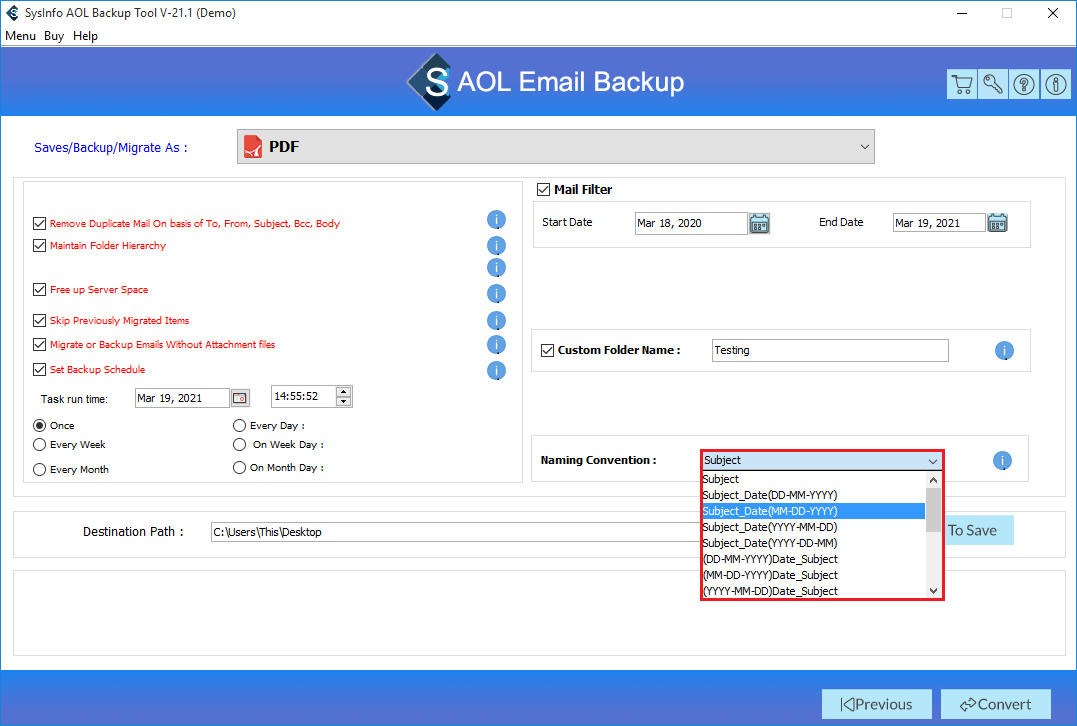Open the about info icon in header
This screenshot has width=1077, height=726.
tap(1055, 85)
